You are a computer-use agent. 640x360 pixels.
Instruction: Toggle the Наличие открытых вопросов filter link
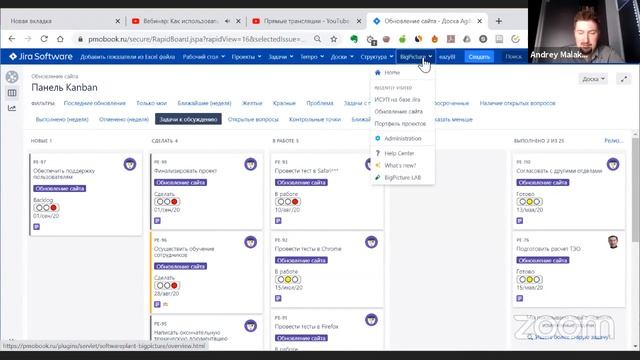click(x=518, y=103)
